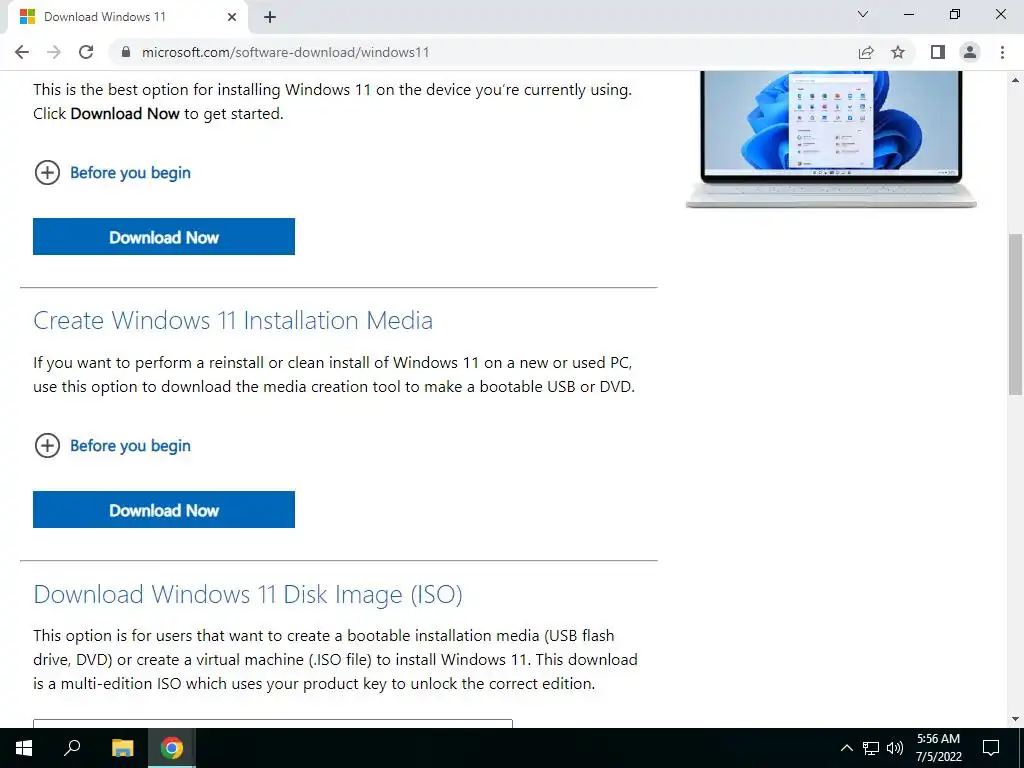Open File Explorer from taskbar
Image resolution: width=1024 pixels, height=768 pixels.
tap(122, 748)
